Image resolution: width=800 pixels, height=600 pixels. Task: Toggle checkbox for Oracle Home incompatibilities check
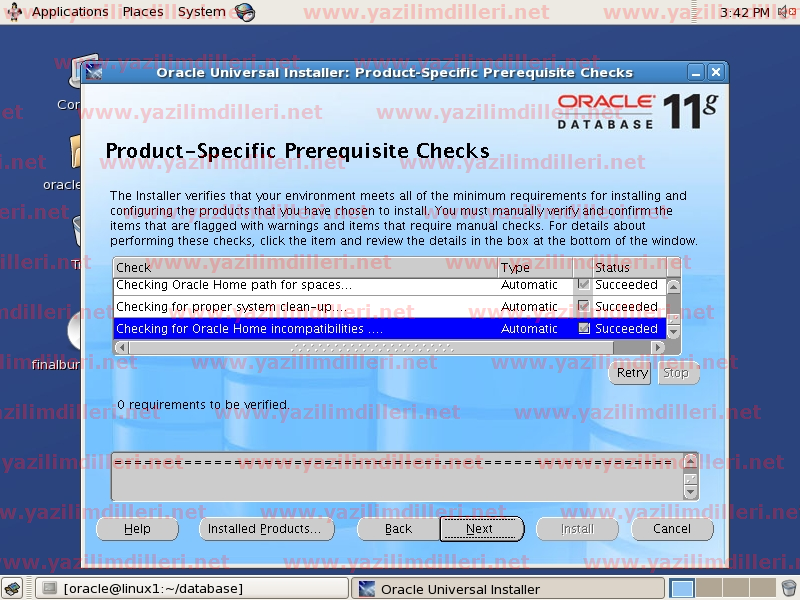coord(584,329)
